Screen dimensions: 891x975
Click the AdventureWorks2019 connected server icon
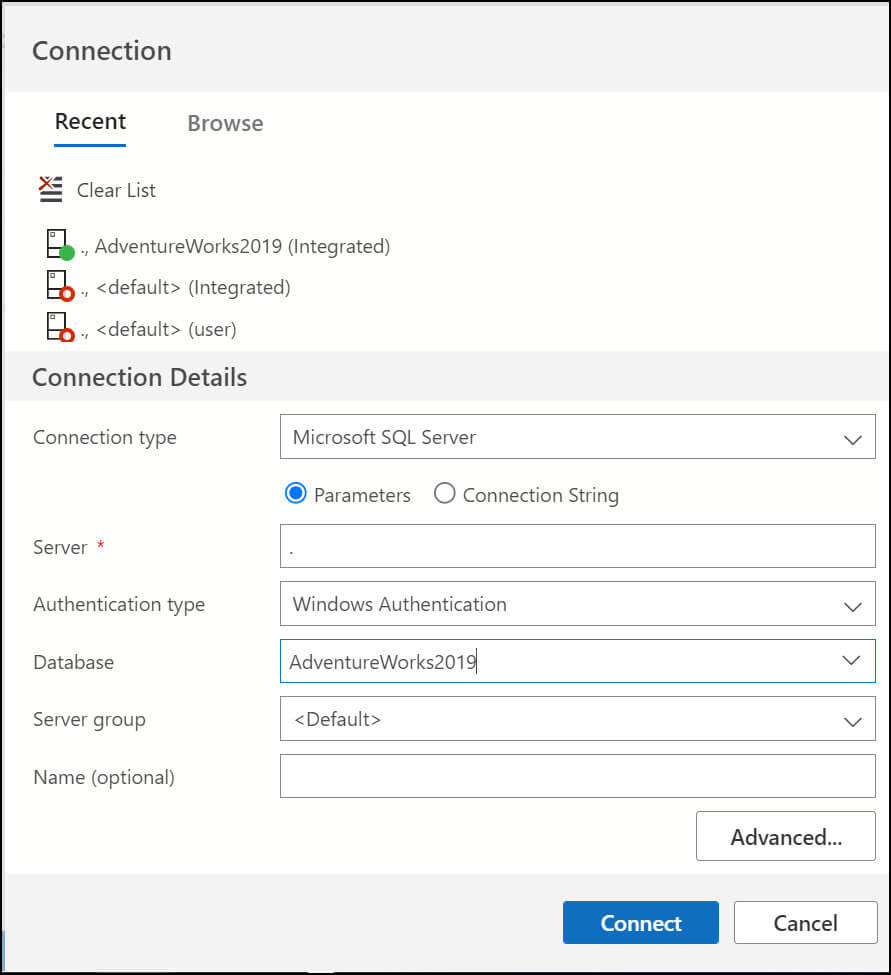point(60,246)
